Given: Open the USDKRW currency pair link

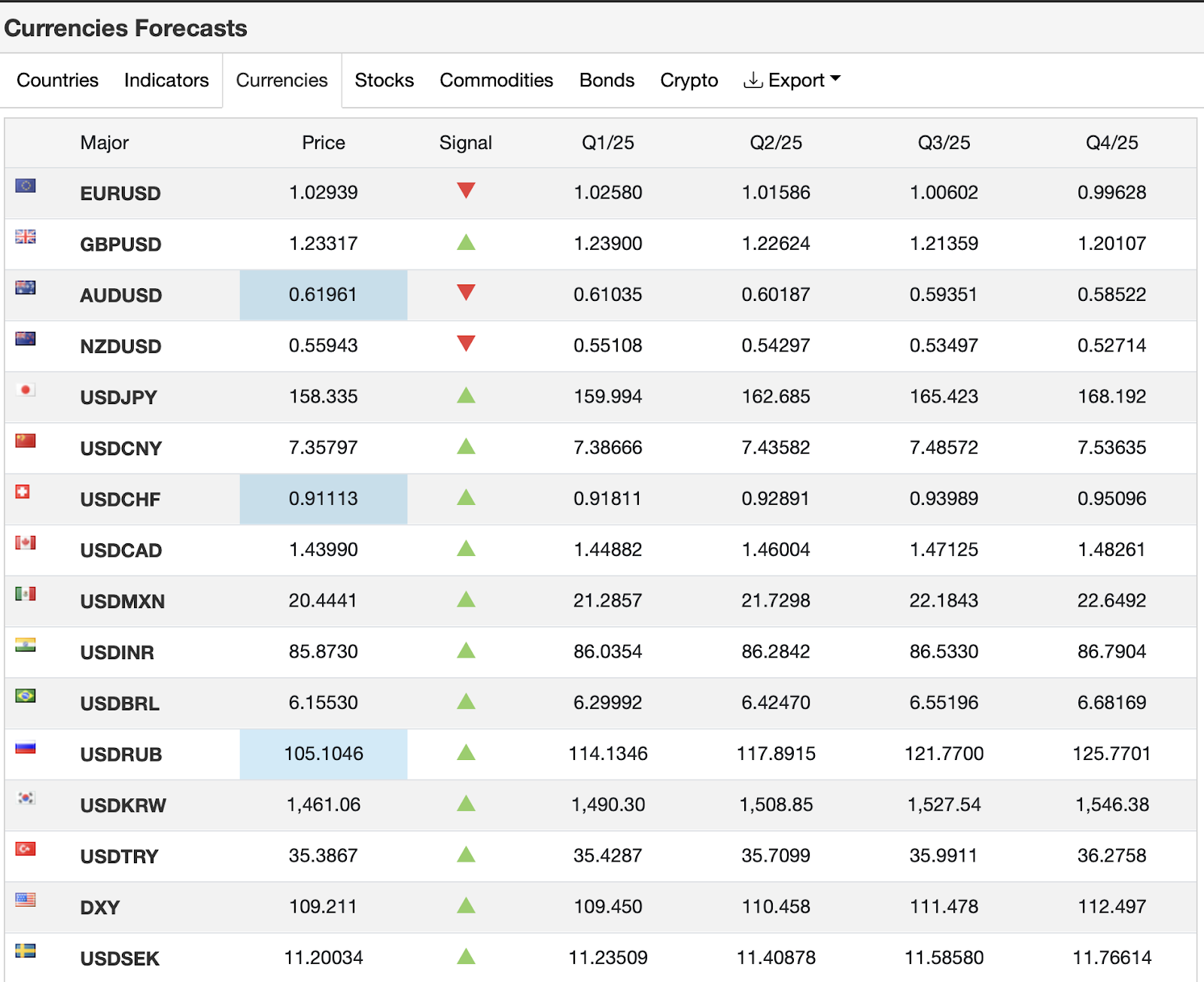Looking at the screenshot, I should point(123,805).
